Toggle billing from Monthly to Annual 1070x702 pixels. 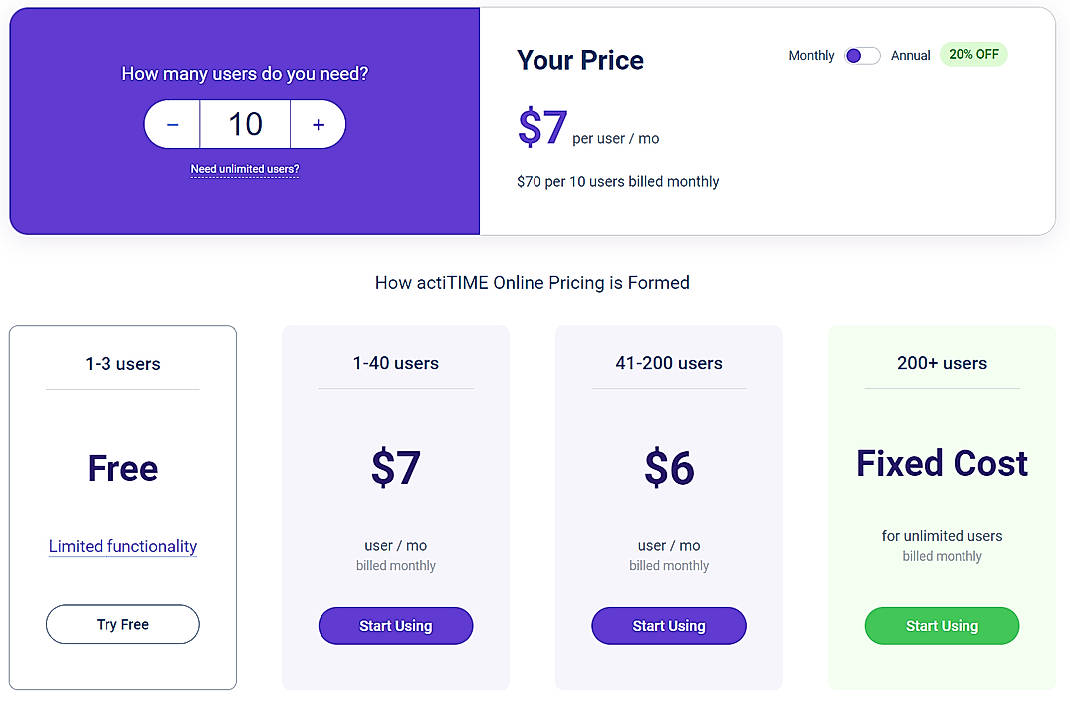pos(862,56)
